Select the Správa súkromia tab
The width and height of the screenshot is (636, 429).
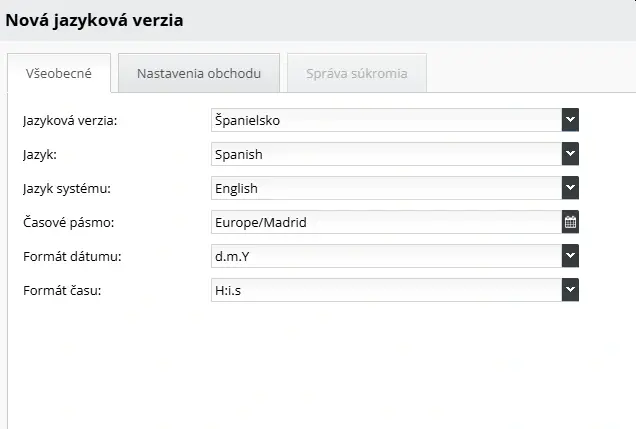pyautogui.click(x=356, y=74)
